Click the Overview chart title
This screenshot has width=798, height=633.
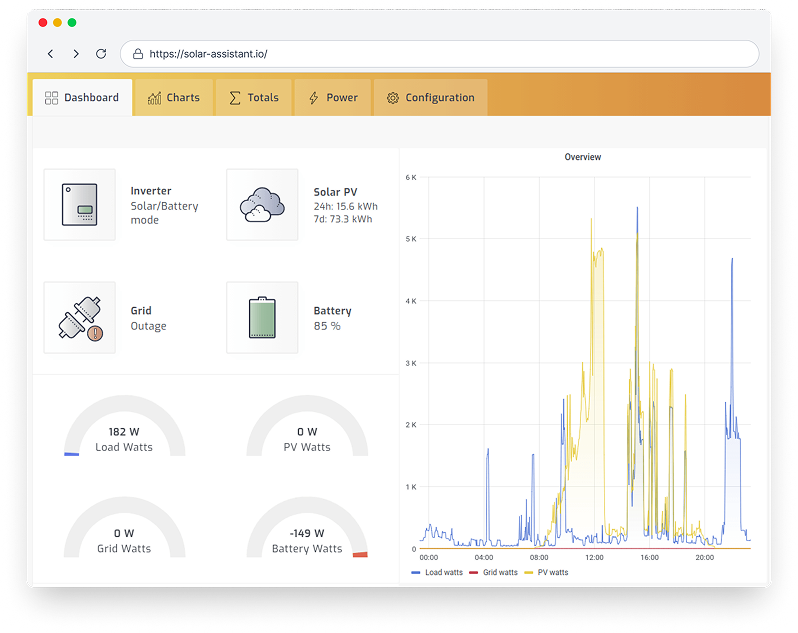coord(583,157)
